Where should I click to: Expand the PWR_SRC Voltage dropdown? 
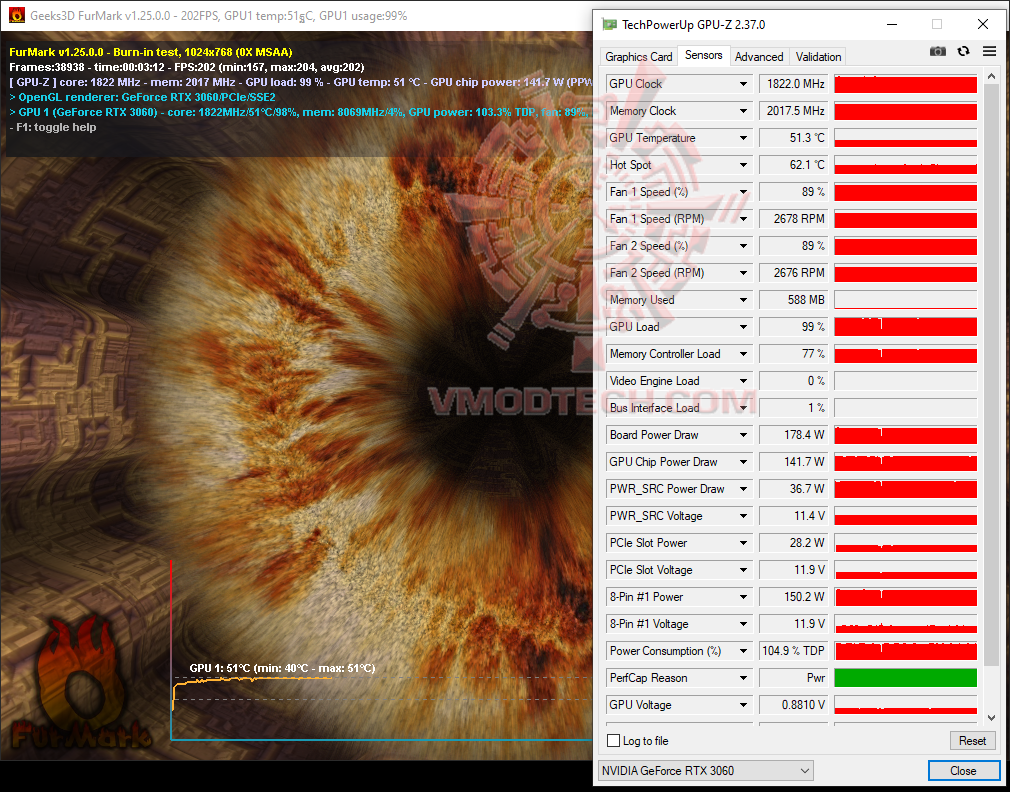743,516
